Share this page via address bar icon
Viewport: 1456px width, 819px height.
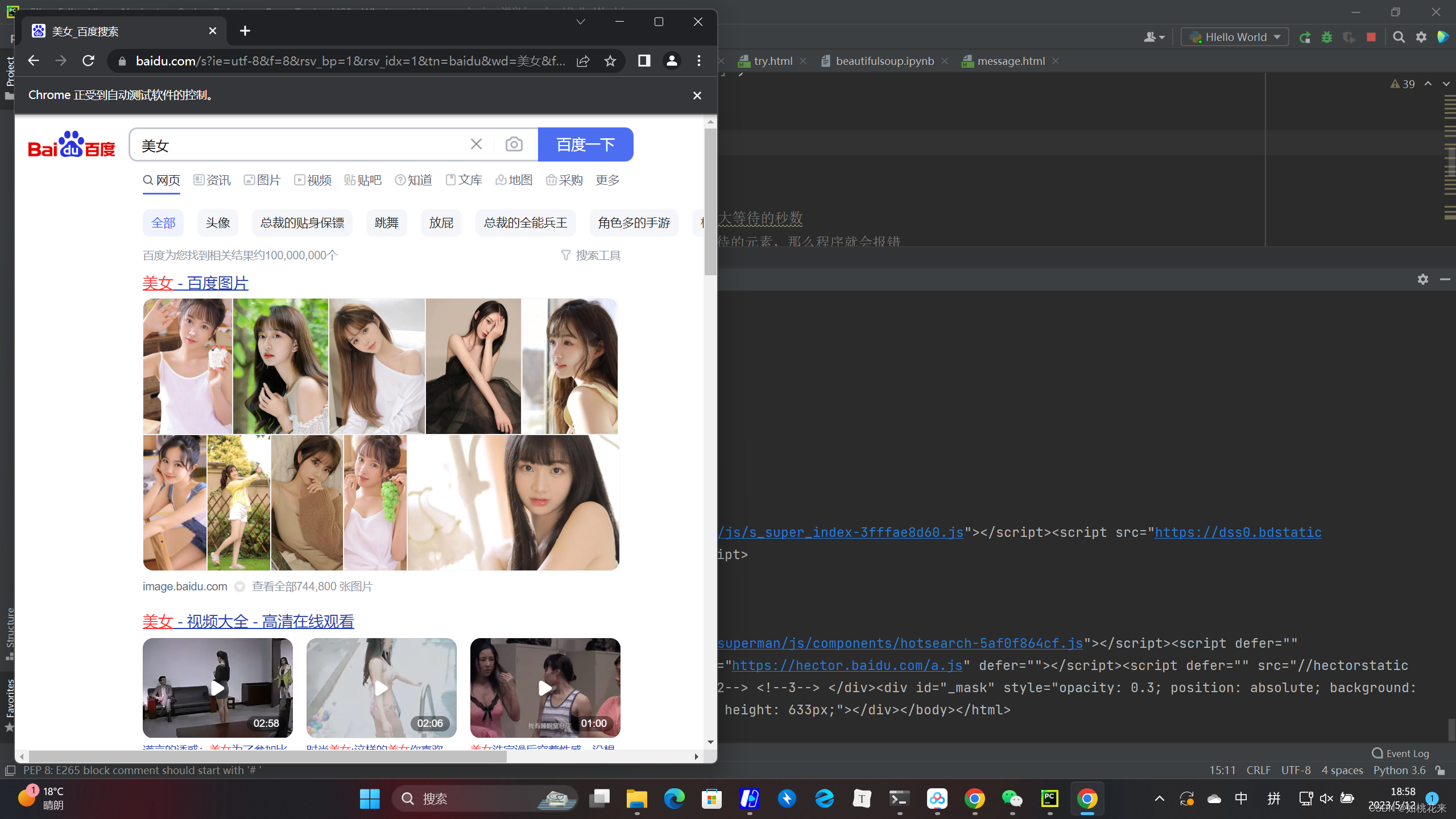(583, 61)
